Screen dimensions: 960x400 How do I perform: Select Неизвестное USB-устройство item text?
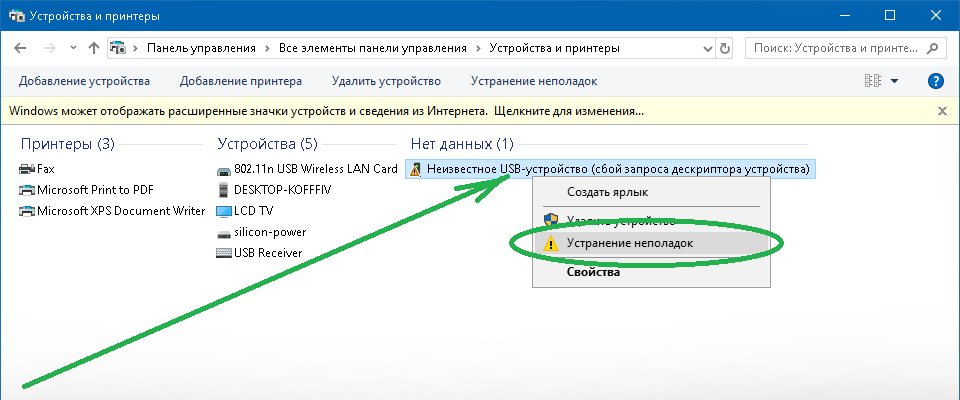[618, 169]
